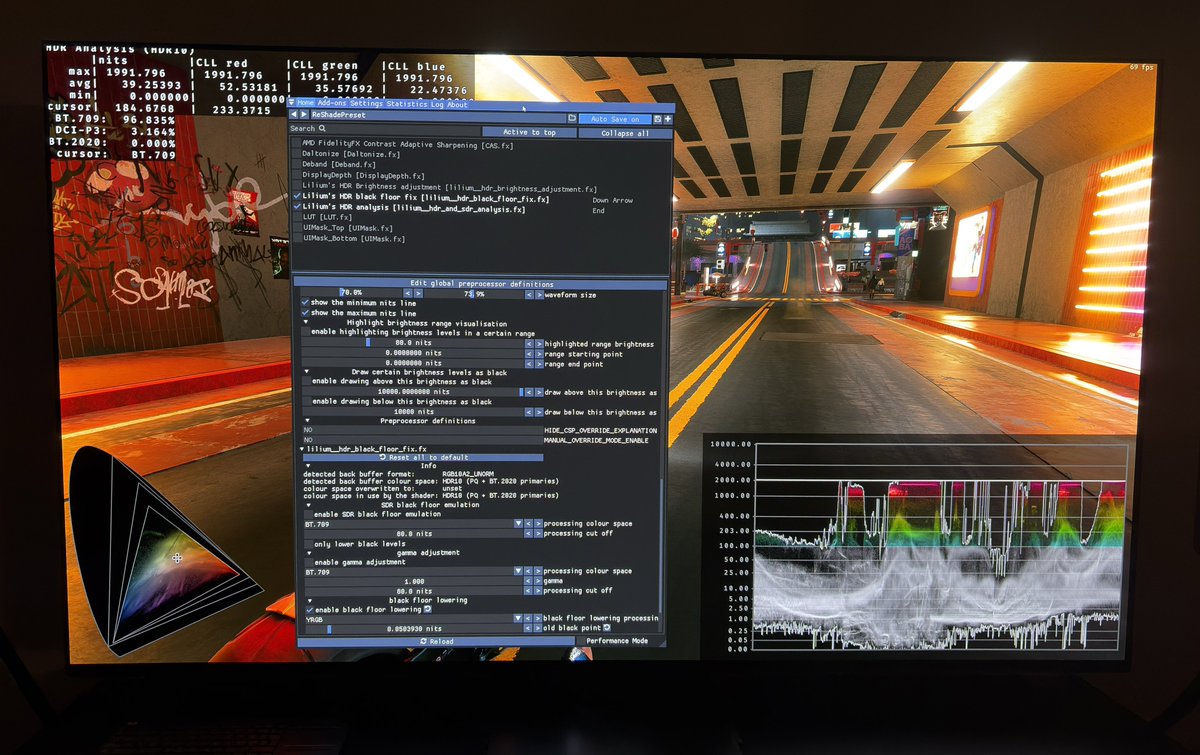Click the reset icon beside enable black floor lowering

coord(428,610)
